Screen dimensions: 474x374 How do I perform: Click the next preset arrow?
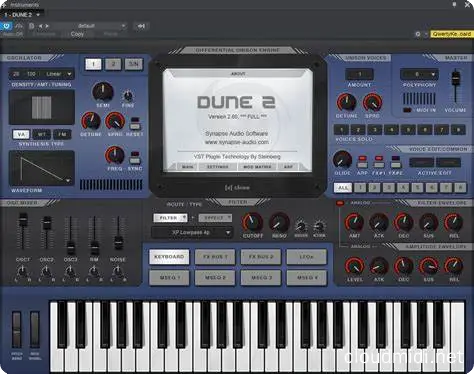(x=47, y=26)
